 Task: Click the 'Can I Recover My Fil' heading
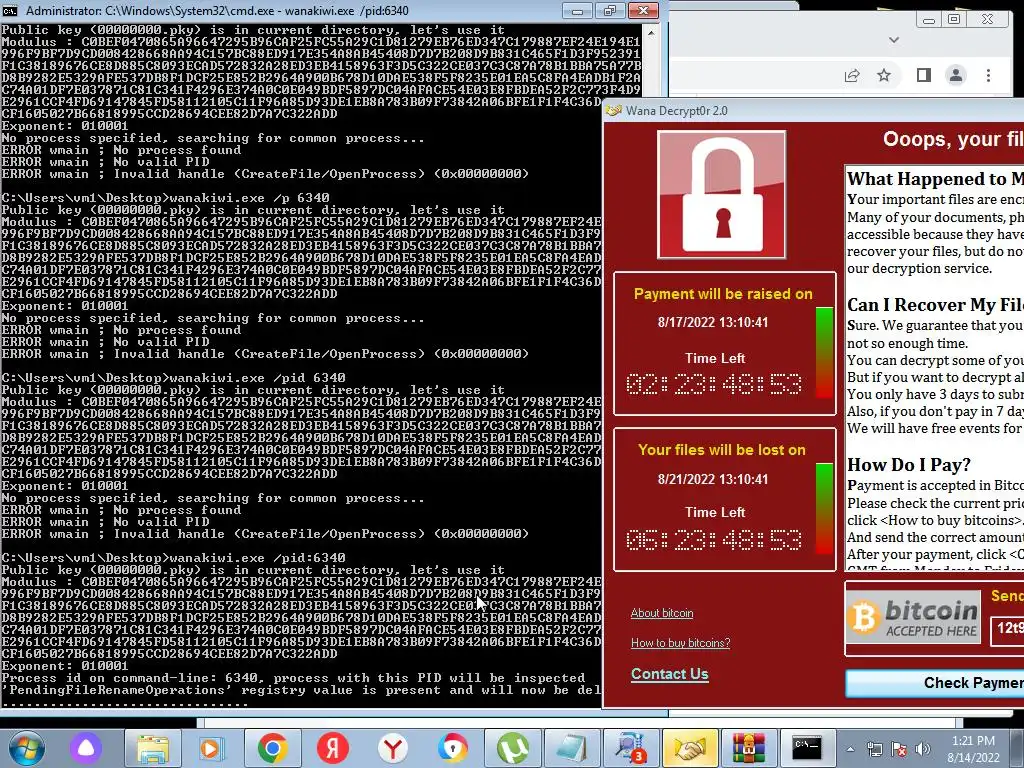[935, 305]
